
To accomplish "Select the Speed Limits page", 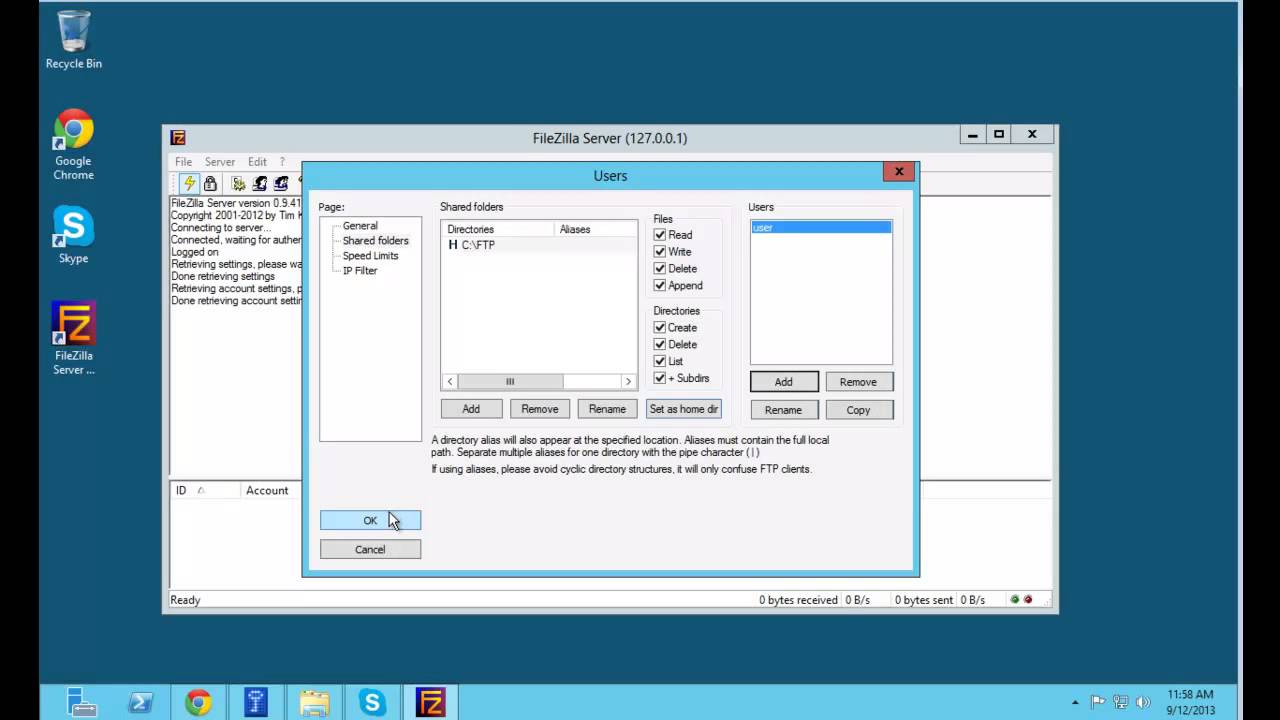I will coord(370,256).
